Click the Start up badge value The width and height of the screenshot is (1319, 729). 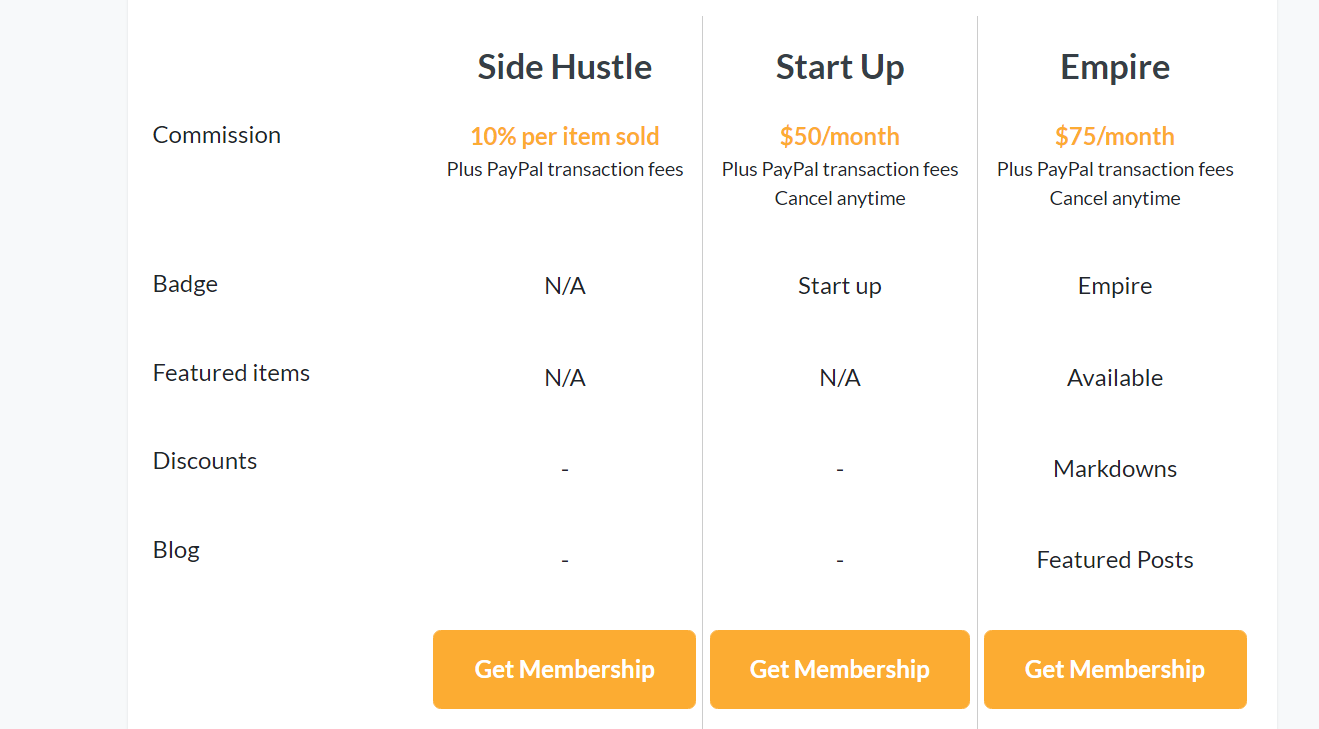point(840,286)
